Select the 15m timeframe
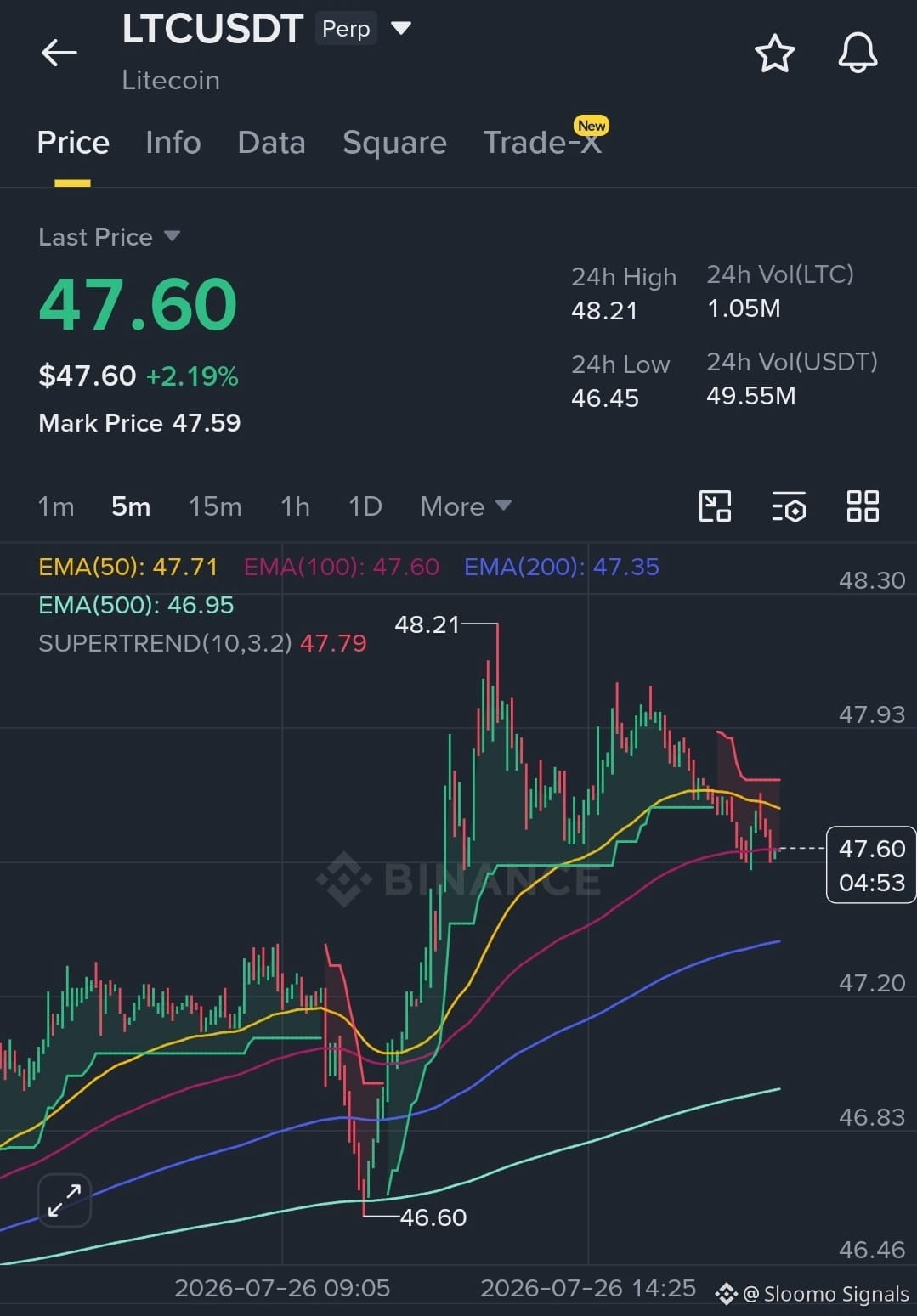The height and width of the screenshot is (1316, 917). [x=215, y=506]
